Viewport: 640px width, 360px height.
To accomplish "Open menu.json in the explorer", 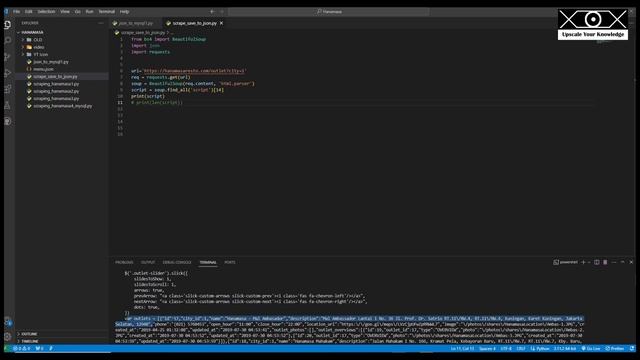I will pos(43,69).
